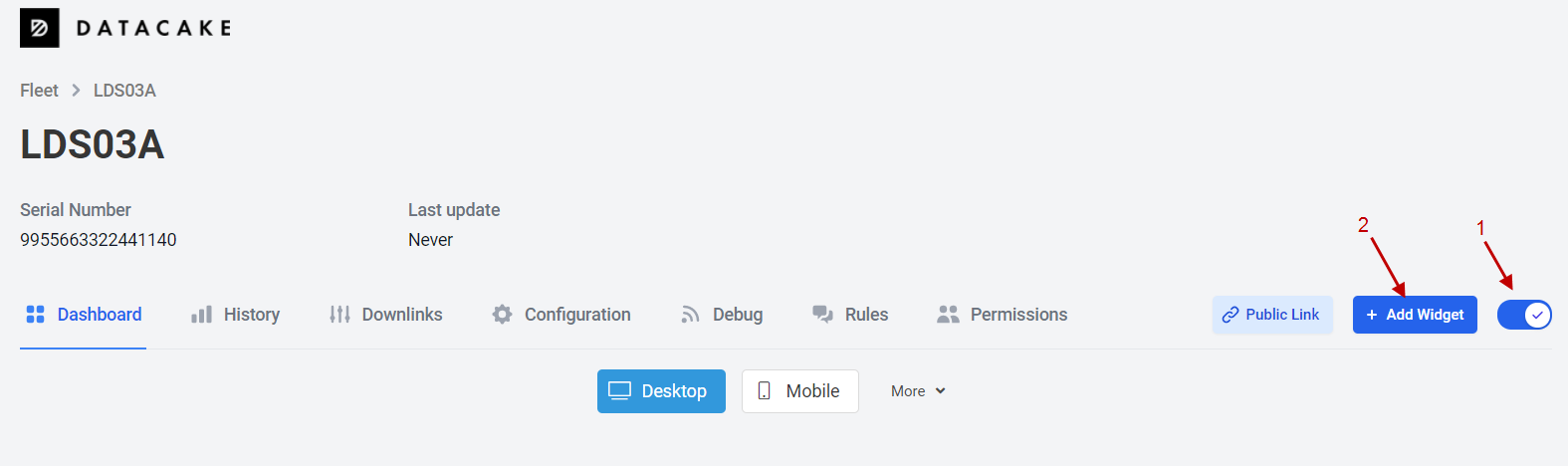Open the History tab
Viewport: 1568px width, 466px height.
point(236,315)
